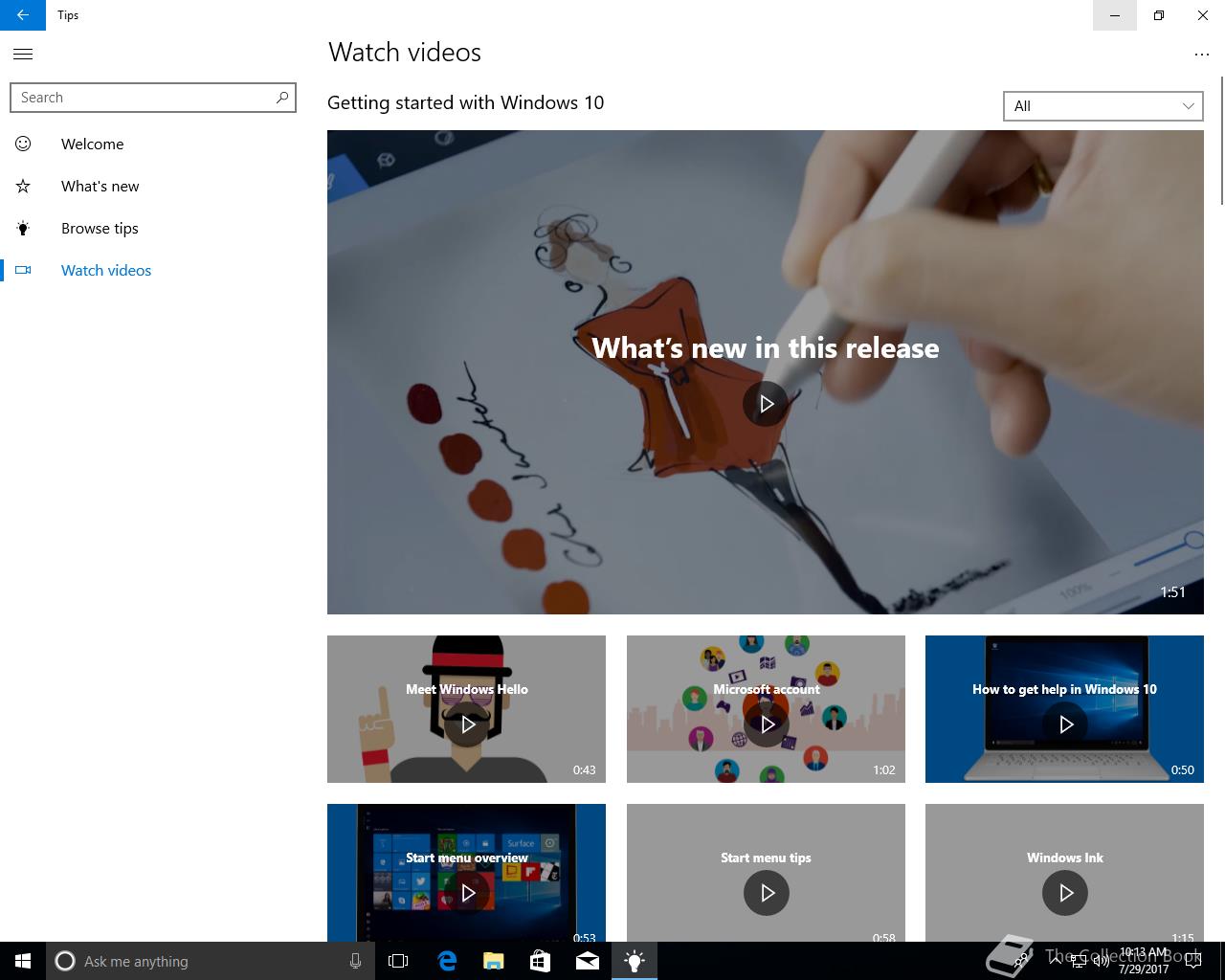Play the Windows Ink video

1065,893
